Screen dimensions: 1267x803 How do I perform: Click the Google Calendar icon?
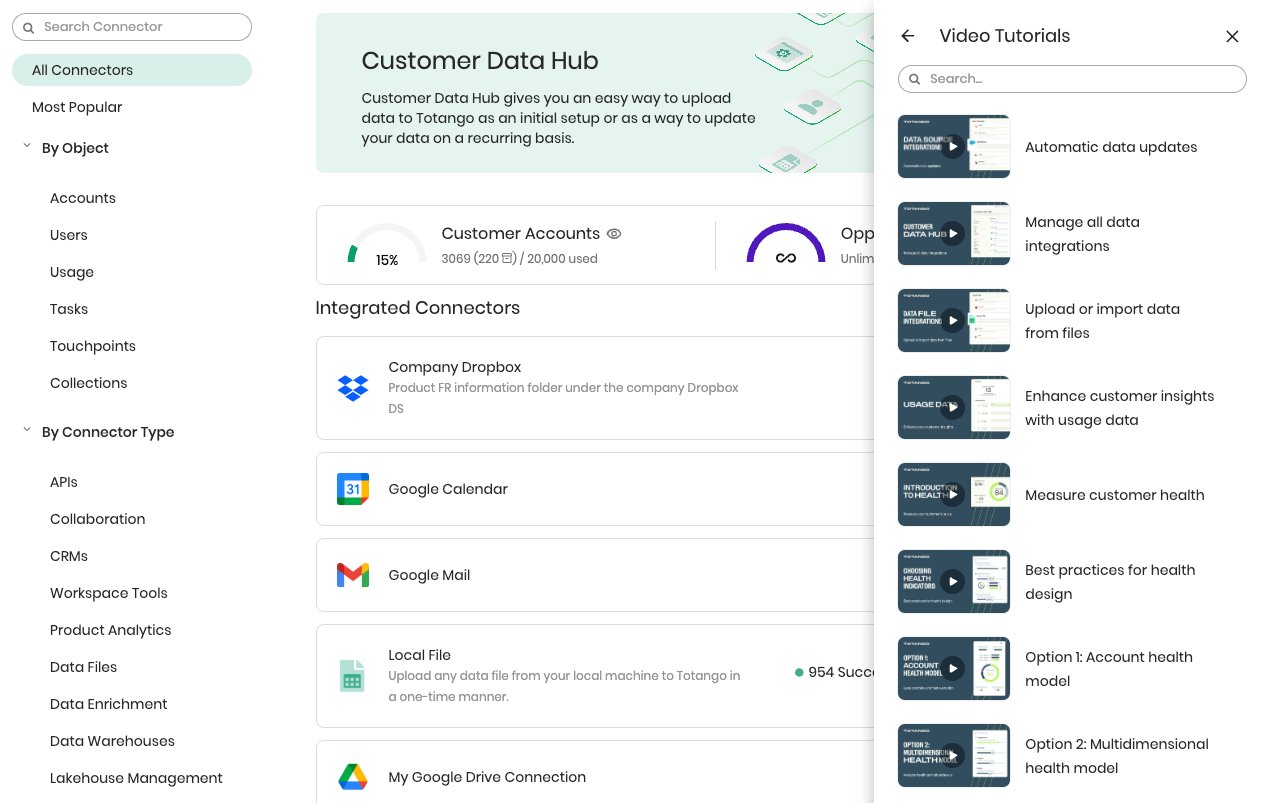[x=353, y=489]
